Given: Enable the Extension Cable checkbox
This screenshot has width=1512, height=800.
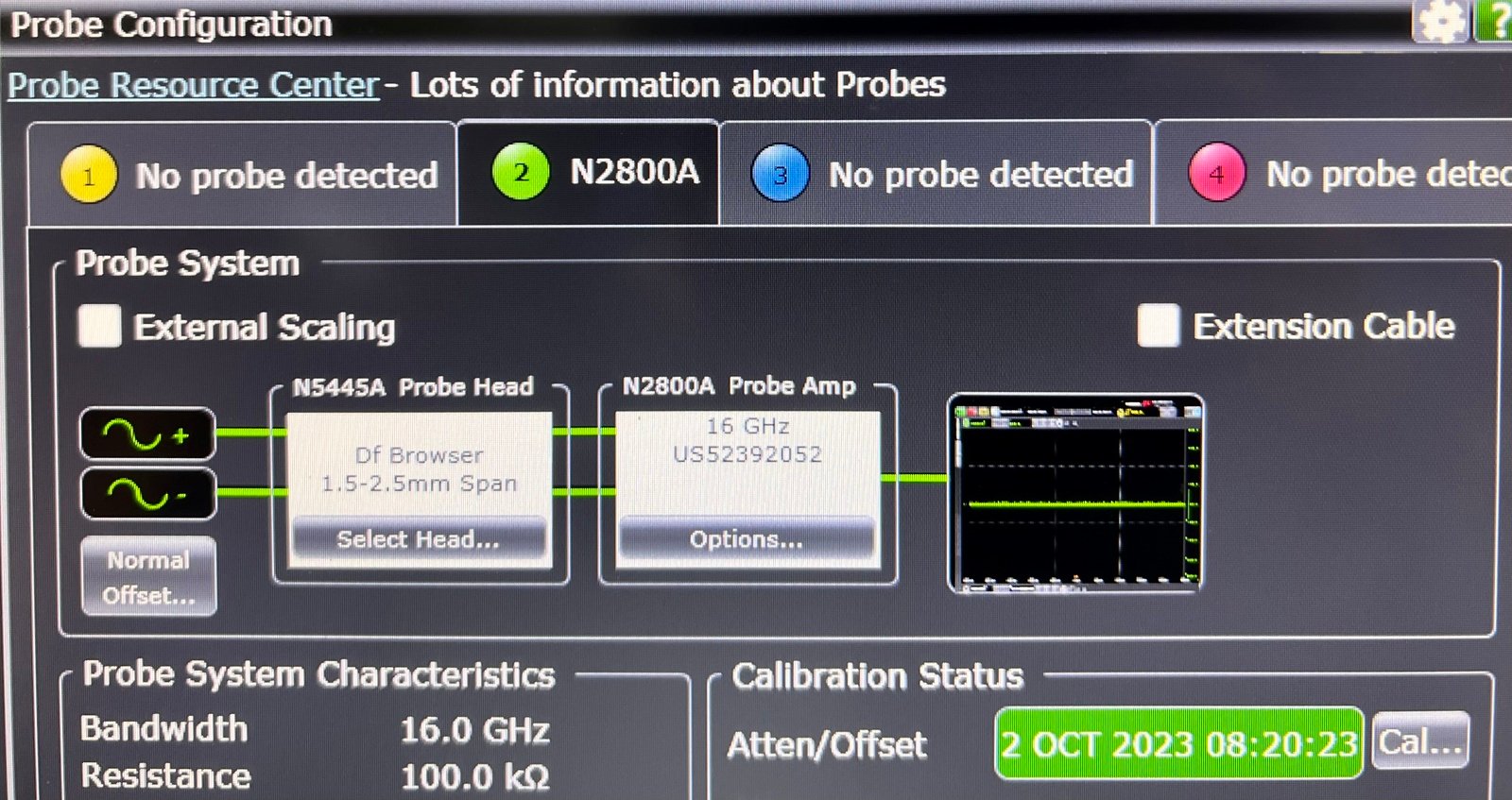Looking at the screenshot, I should pos(1159,325).
